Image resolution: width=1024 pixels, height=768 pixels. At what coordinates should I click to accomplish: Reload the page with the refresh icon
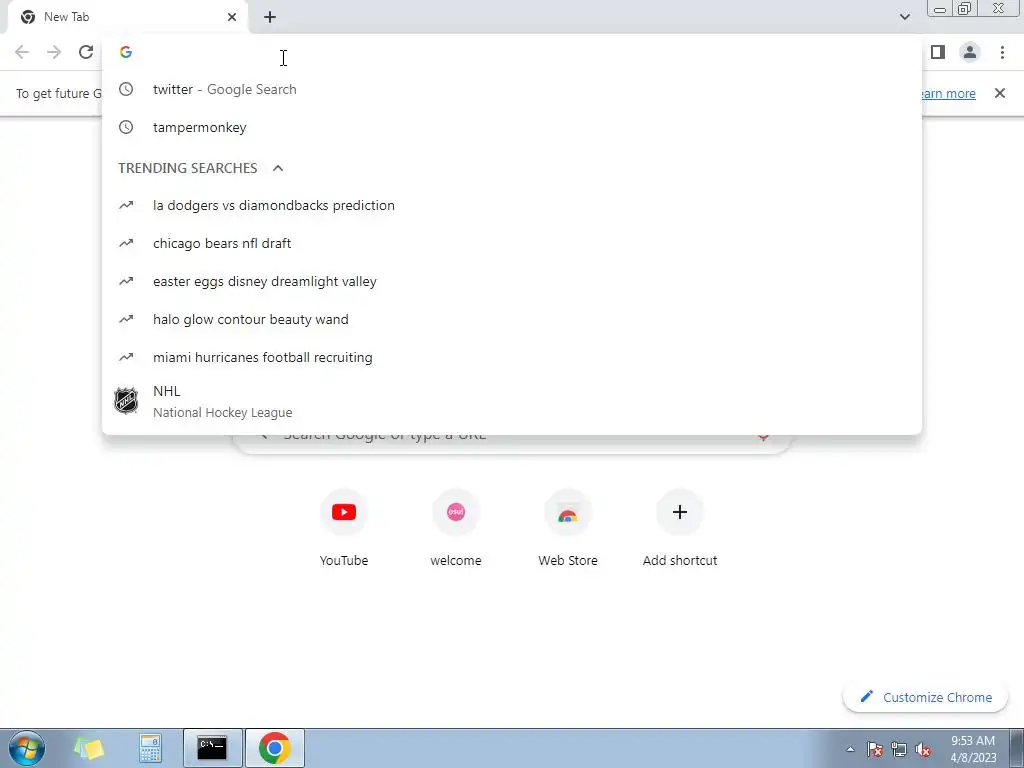coord(86,52)
